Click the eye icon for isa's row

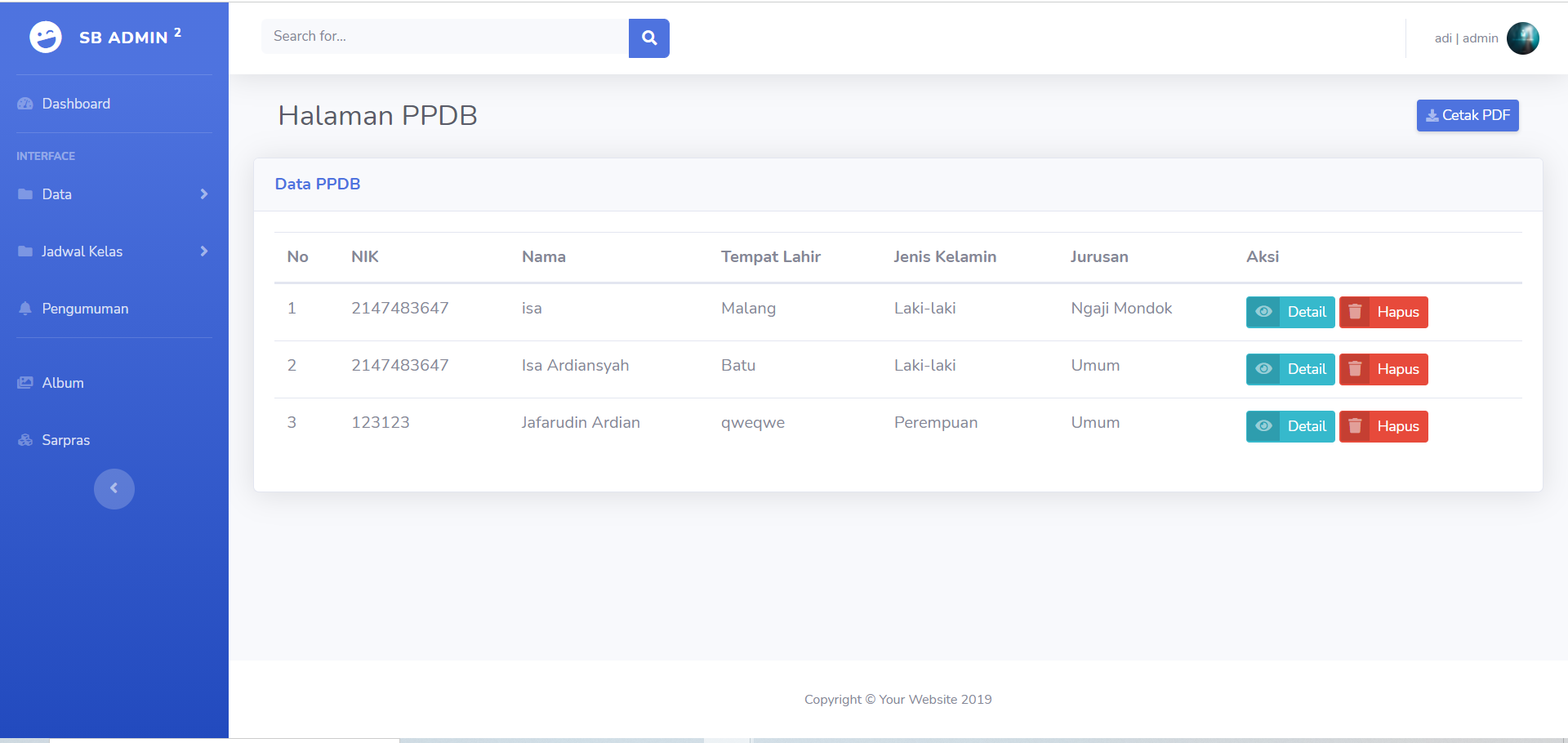[x=1263, y=312]
